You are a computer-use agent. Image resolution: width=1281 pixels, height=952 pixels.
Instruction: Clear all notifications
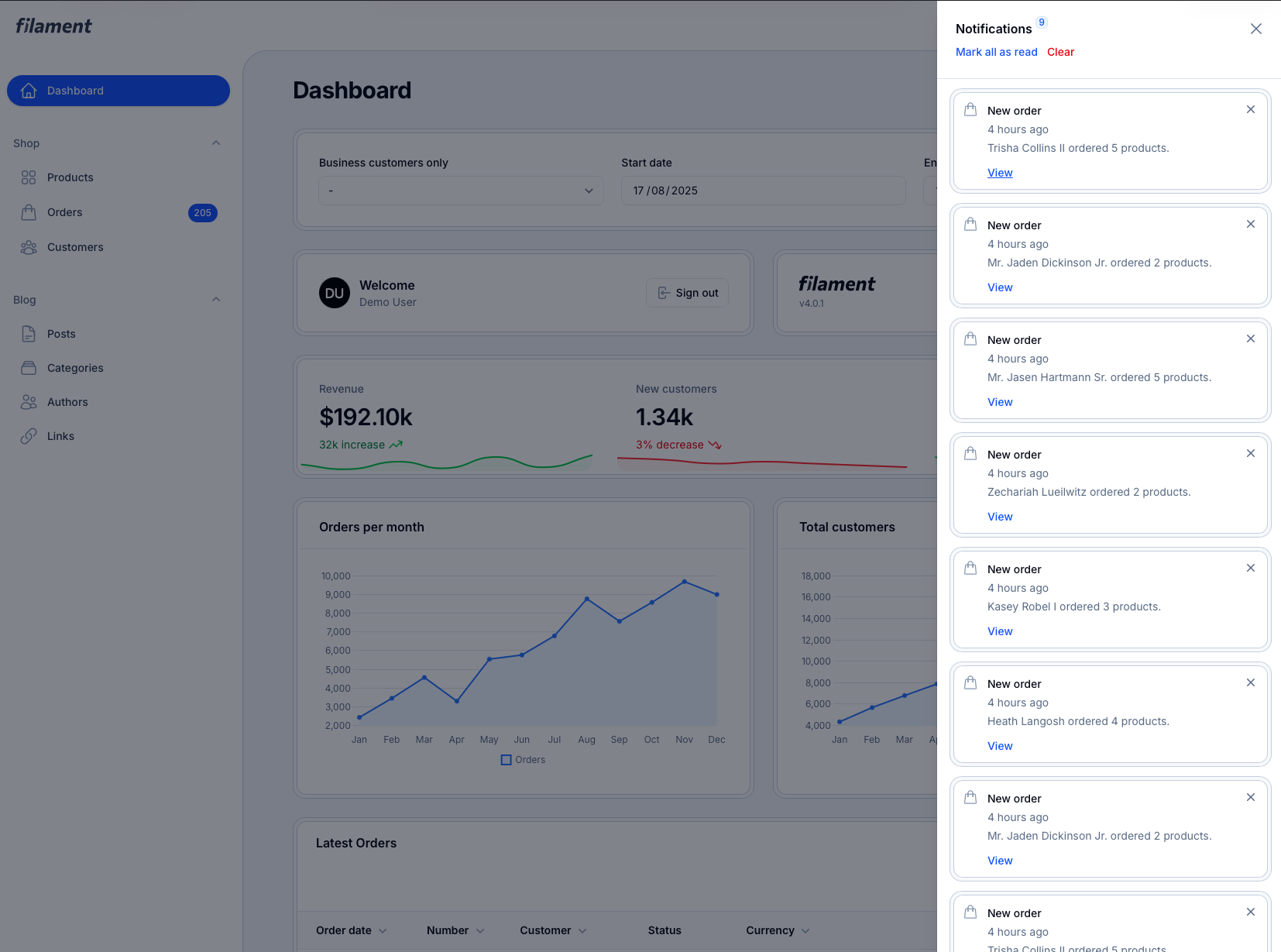[1060, 52]
